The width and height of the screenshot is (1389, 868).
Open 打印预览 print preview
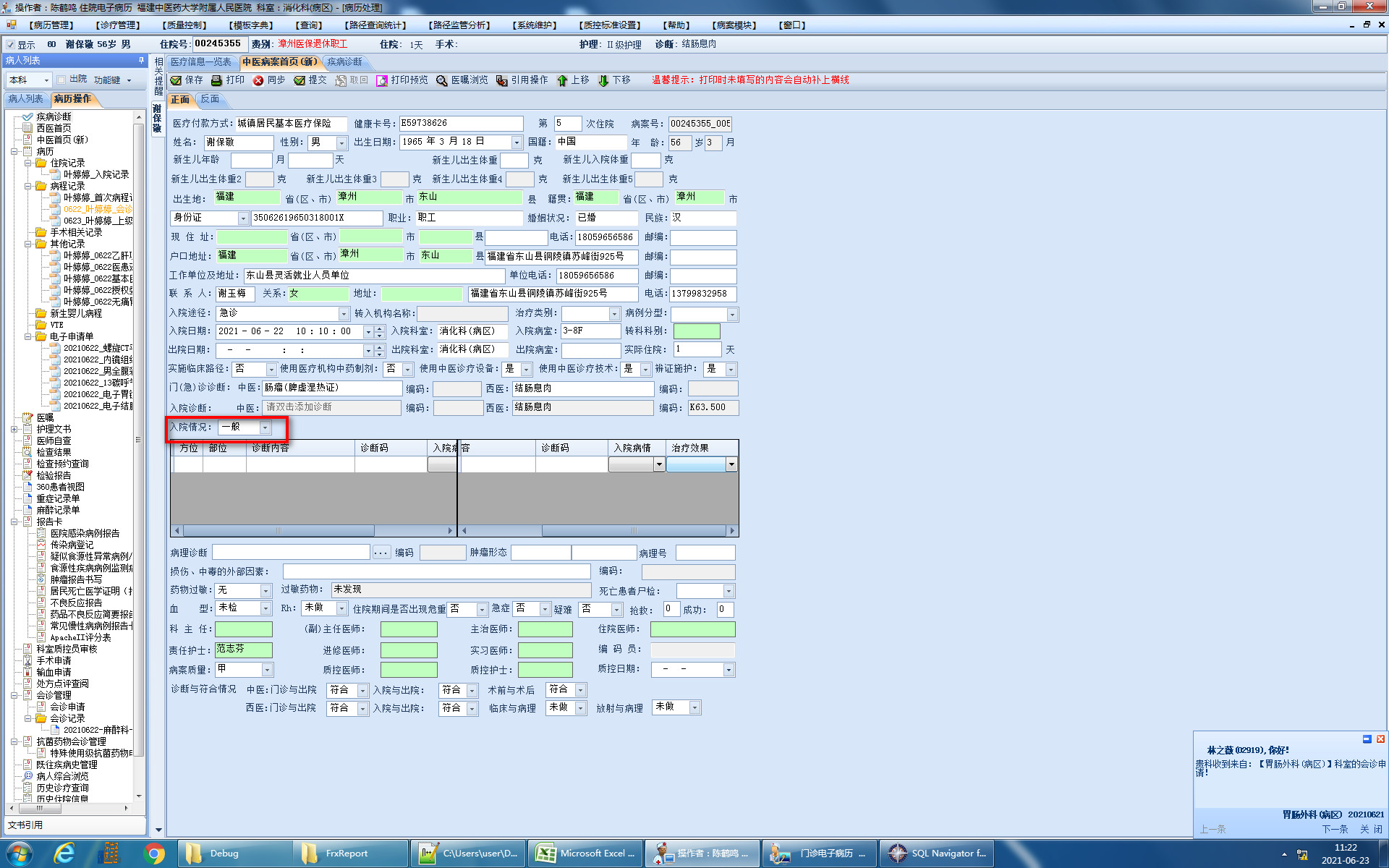click(x=382, y=80)
